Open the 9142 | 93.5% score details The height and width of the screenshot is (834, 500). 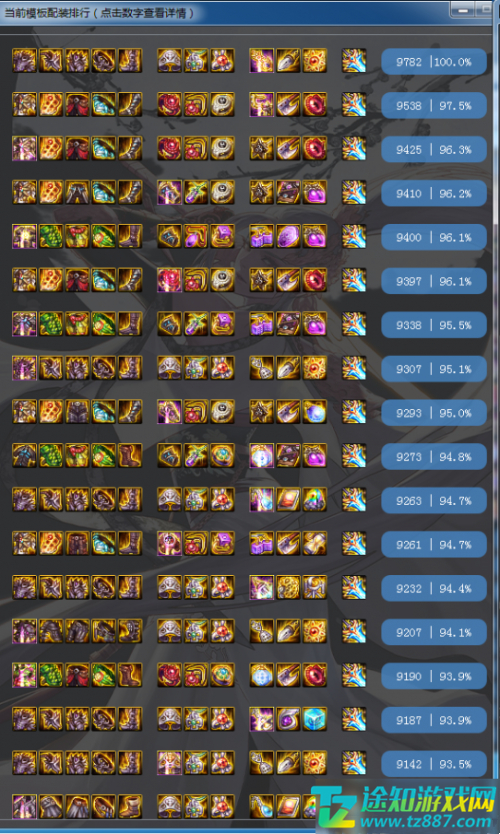434,764
